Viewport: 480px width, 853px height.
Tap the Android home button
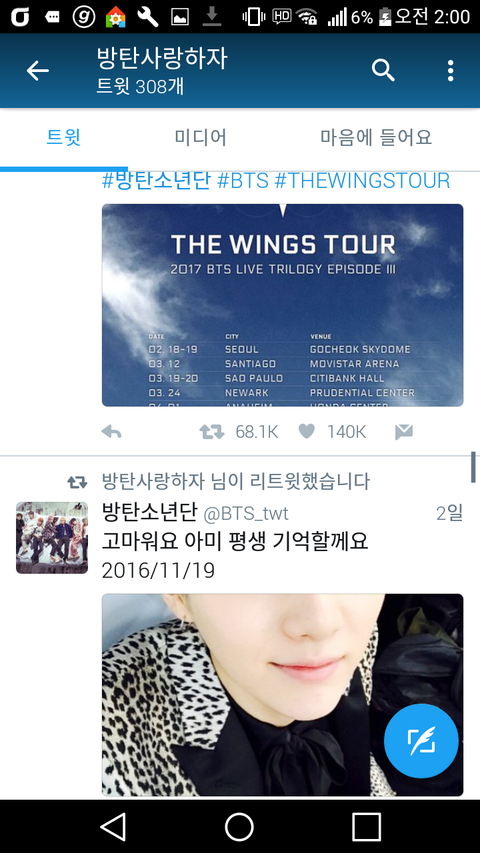pos(239,827)
